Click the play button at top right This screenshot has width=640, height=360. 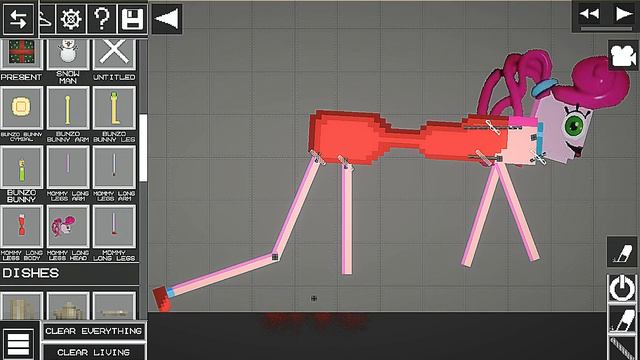(x=624, y=14)
